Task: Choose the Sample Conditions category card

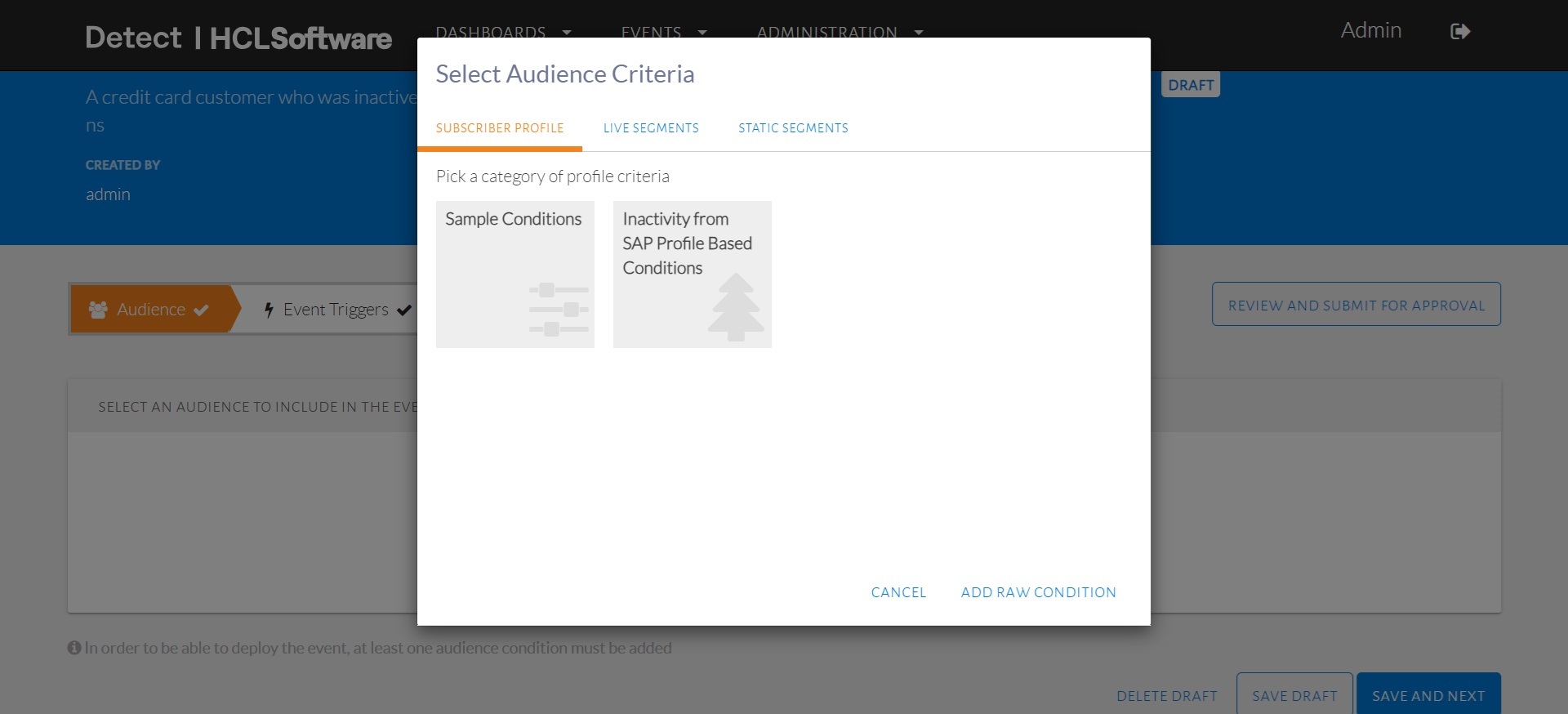Action: (x=514, y=274)
